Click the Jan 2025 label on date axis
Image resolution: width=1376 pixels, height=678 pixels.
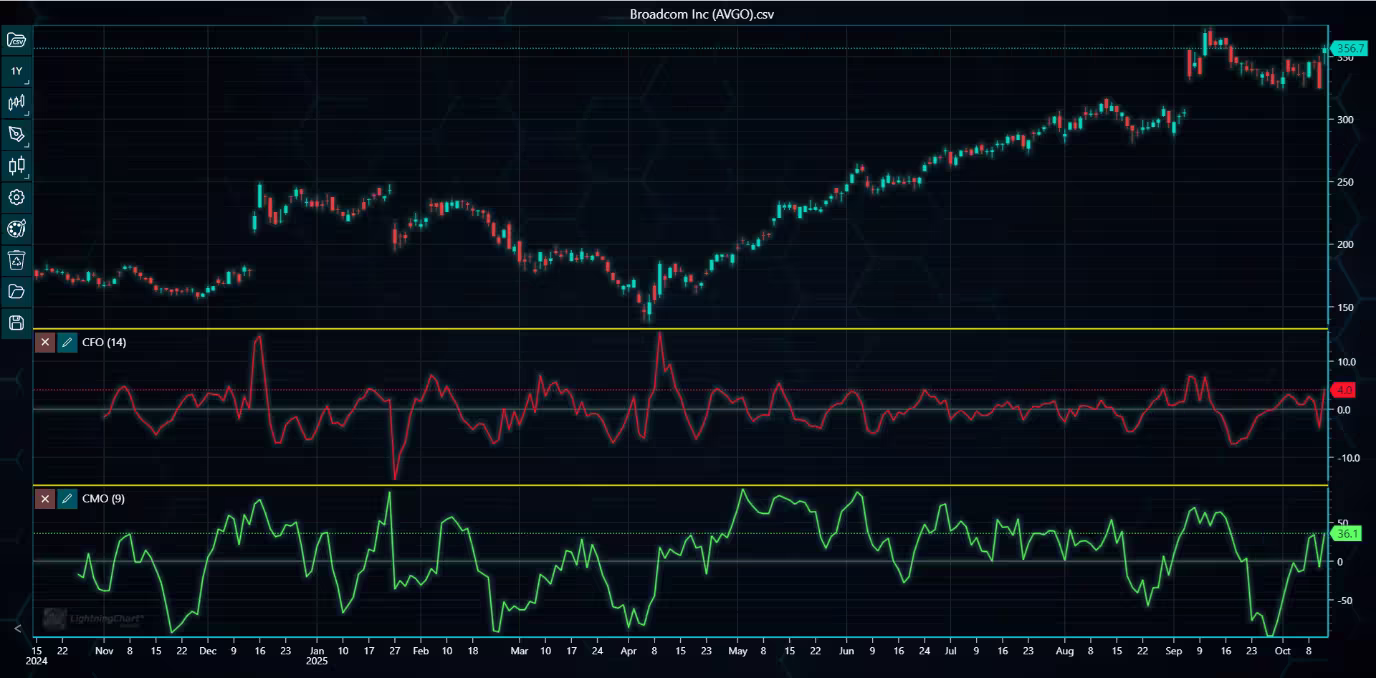tap(317, 655)
